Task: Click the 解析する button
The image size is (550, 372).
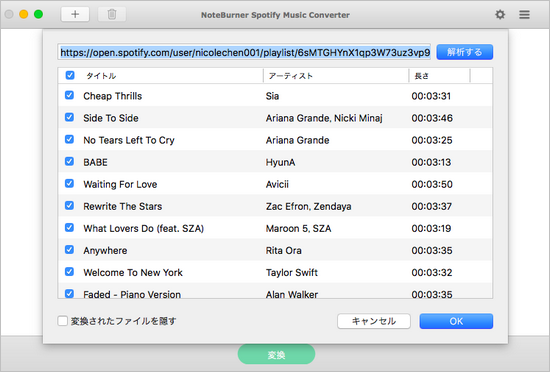Action: 465,52
